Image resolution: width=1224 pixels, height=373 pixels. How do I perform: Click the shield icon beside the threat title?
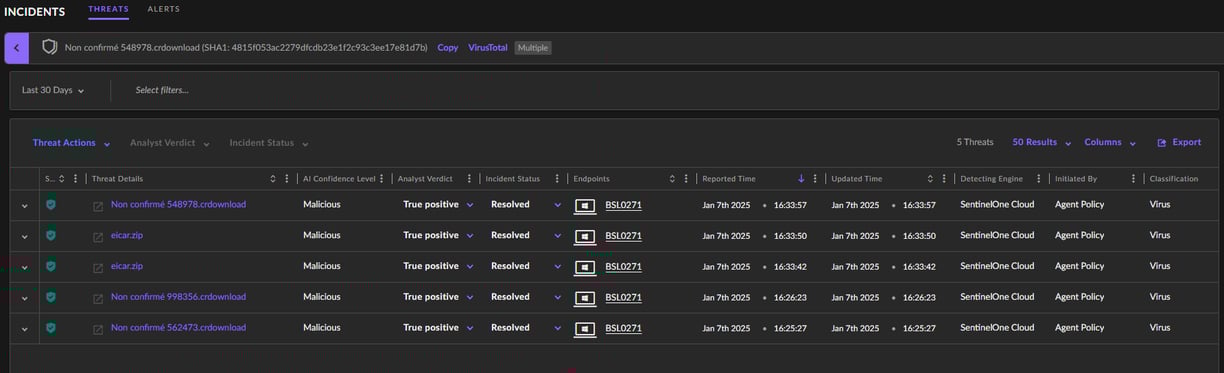(49, 47)
